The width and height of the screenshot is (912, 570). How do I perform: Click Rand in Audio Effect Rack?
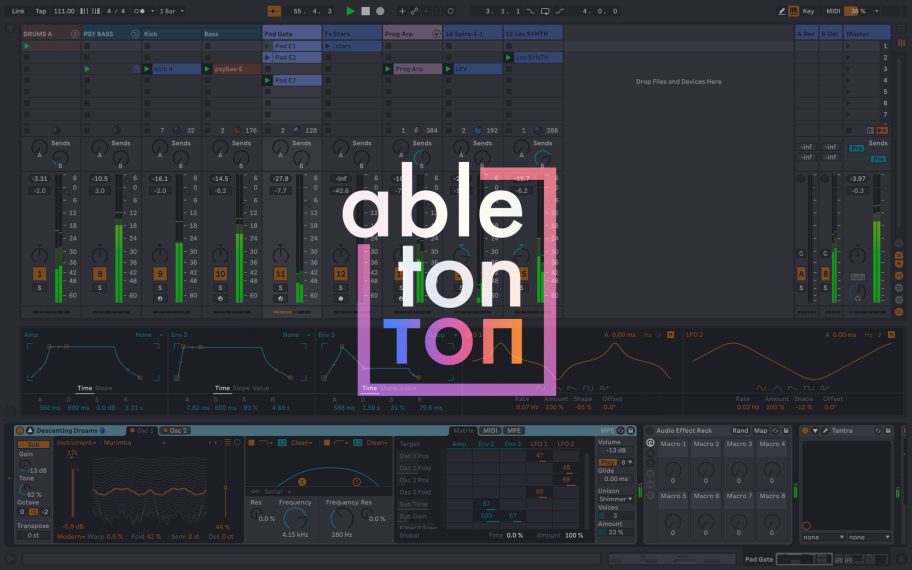[x=740, y=430]
